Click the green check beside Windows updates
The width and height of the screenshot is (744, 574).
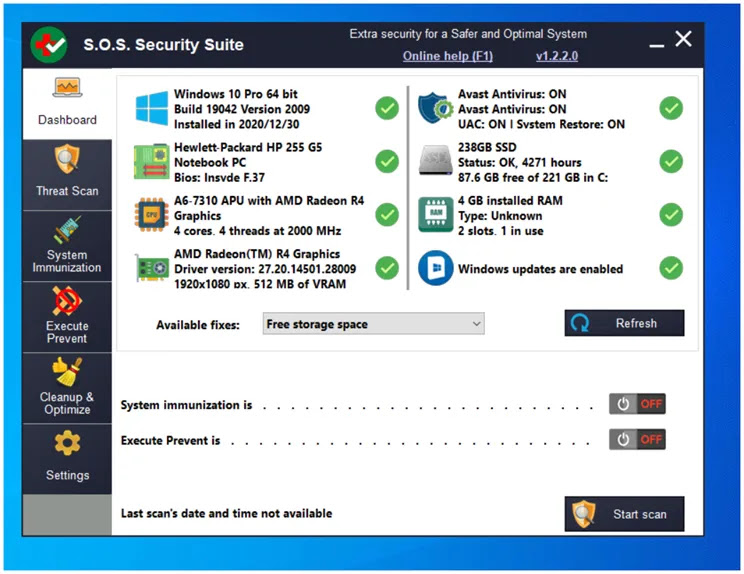671,268
